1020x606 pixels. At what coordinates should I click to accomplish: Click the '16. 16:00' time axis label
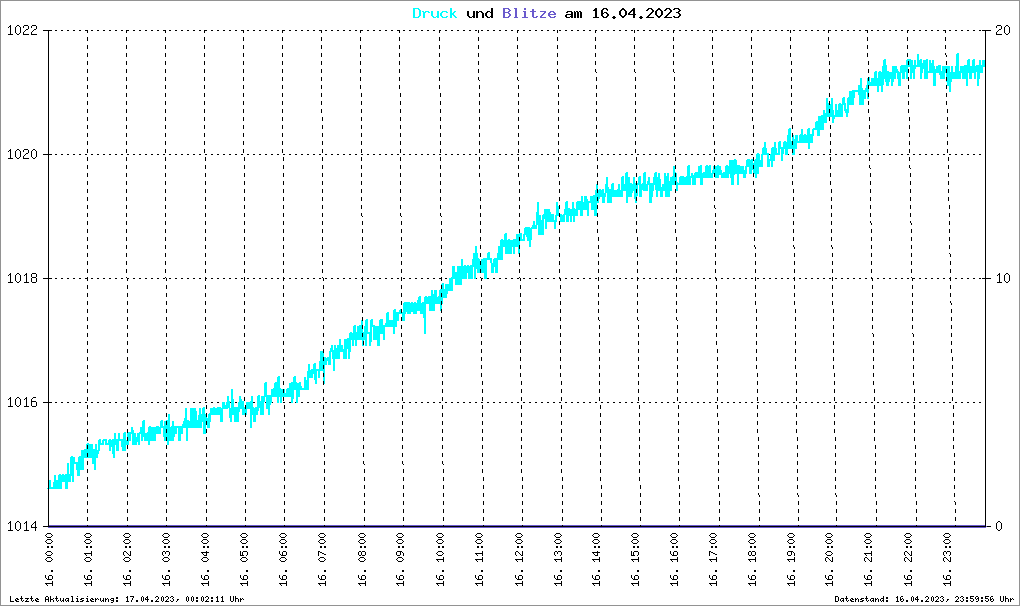675,559
